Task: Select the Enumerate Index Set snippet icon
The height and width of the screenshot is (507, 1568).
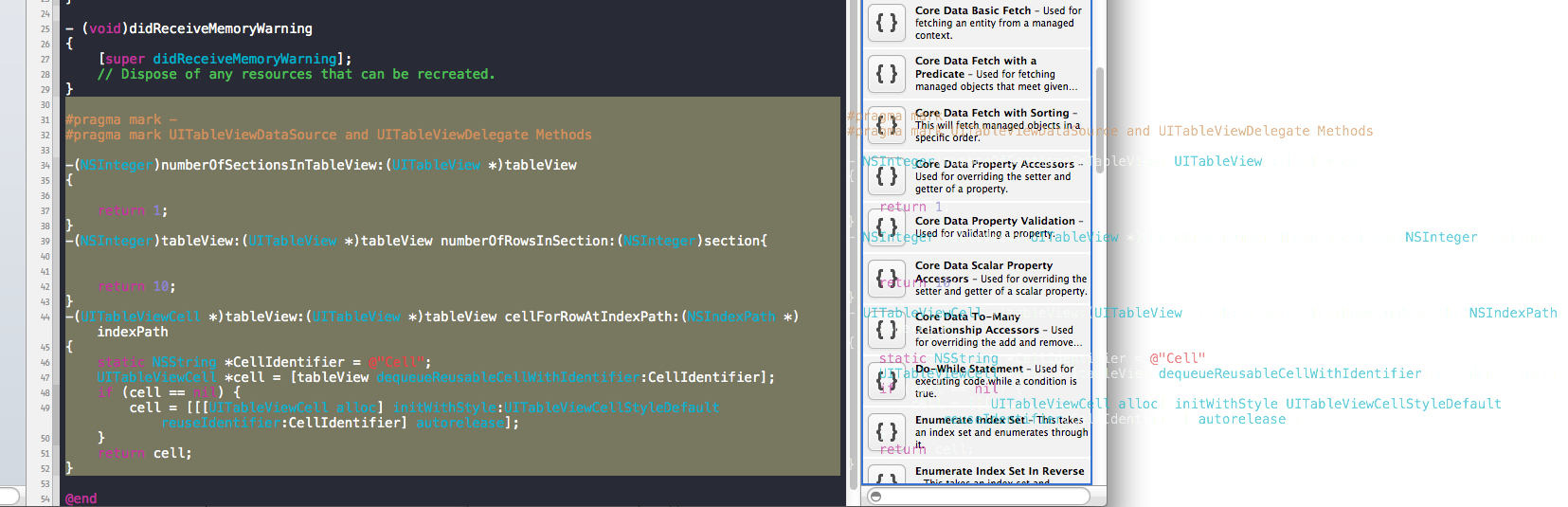Action: (x=887, y=431)
